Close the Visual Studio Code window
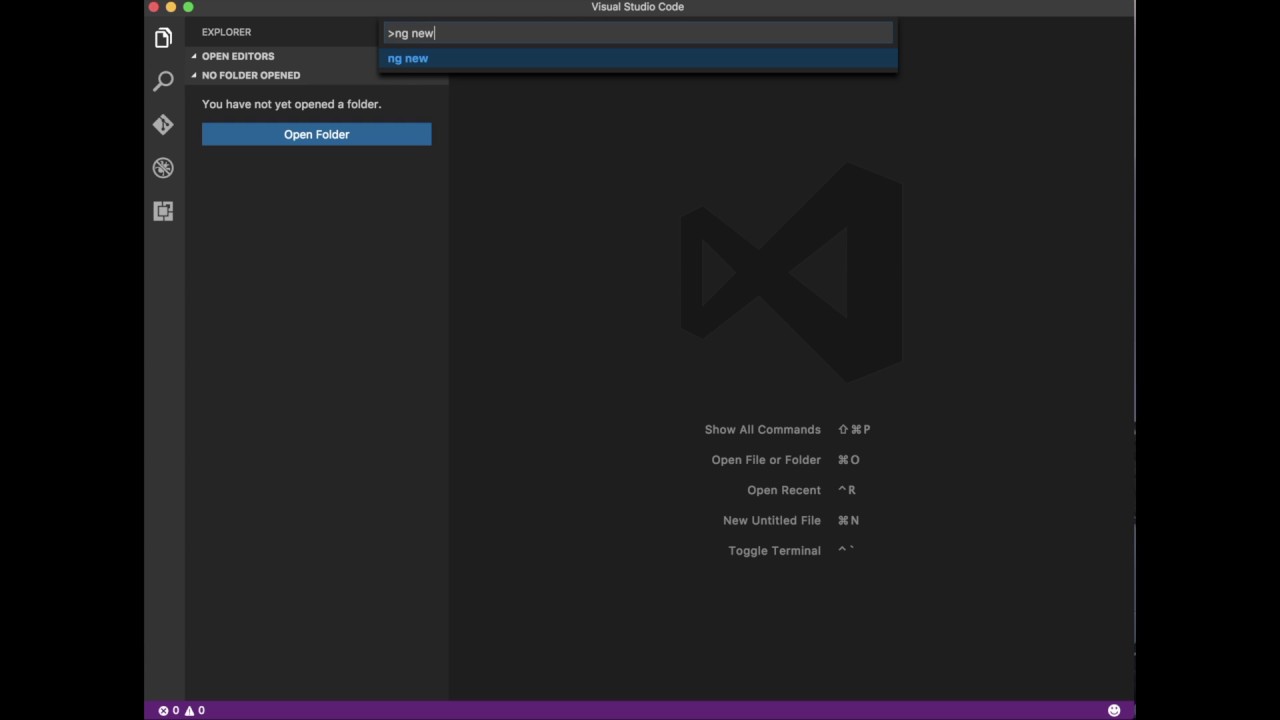 154,7
